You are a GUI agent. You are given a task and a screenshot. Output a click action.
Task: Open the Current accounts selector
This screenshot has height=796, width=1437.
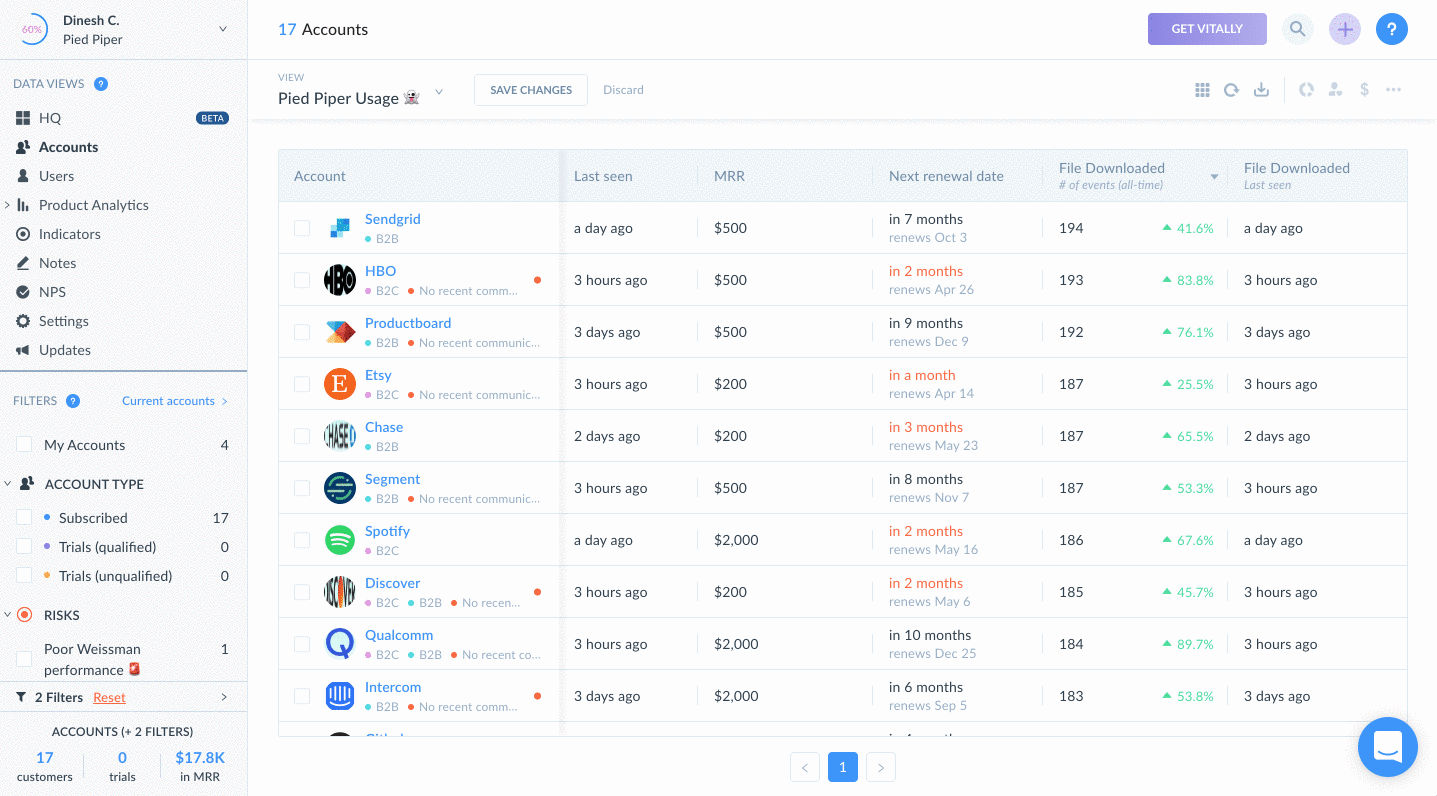(x=175, y=401)
